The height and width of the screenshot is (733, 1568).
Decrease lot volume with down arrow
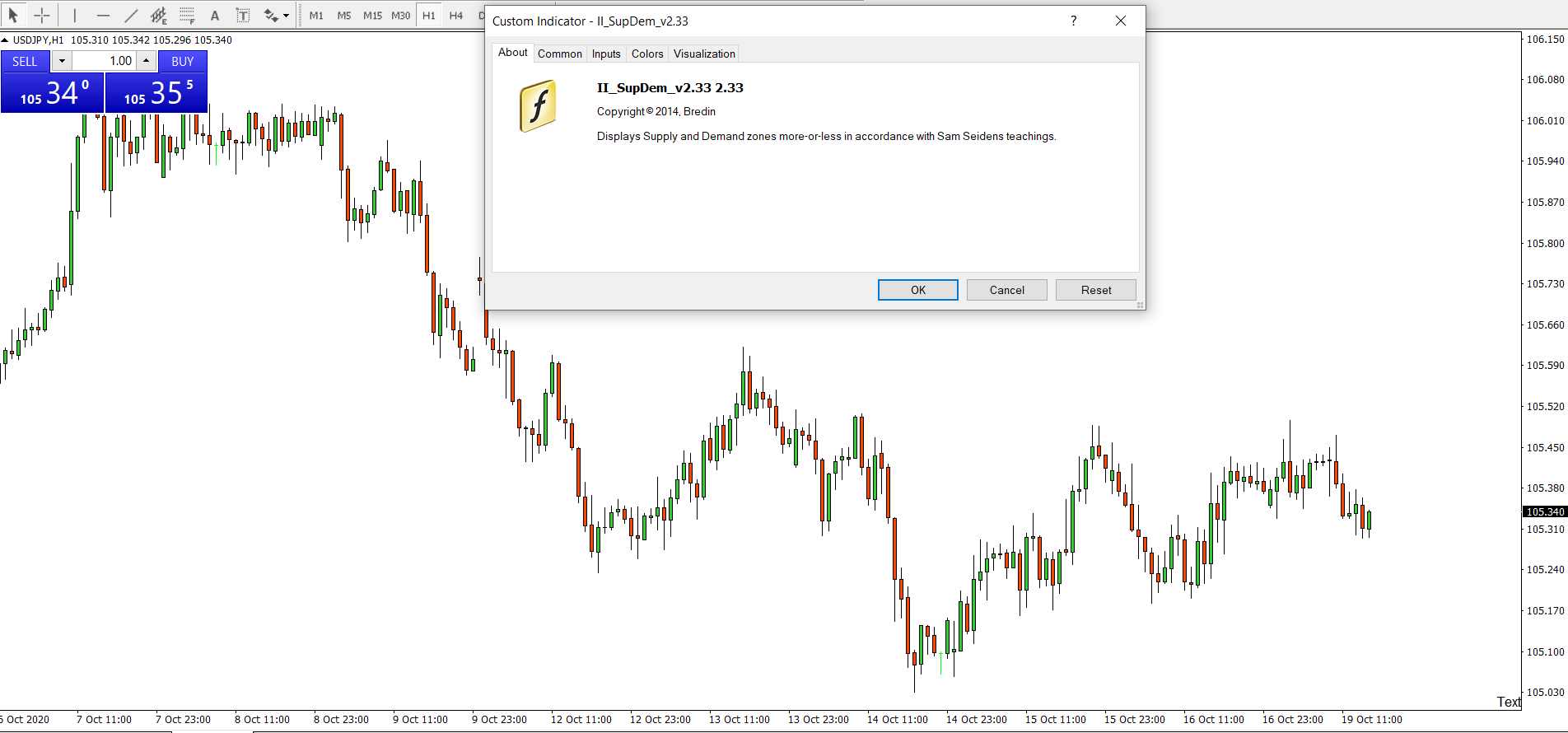click(62, 61)
